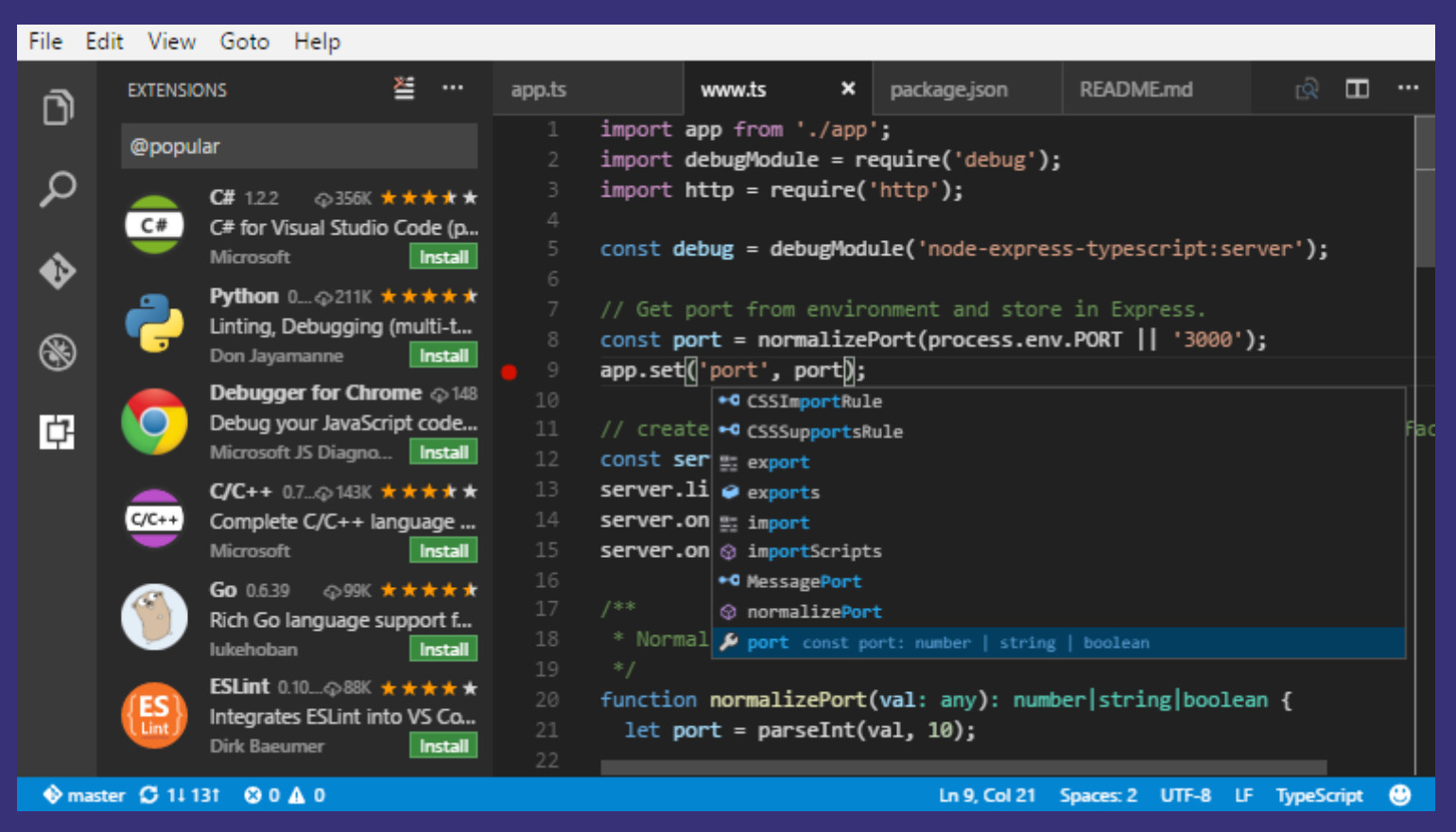This screenshot has height=832, width=1456.
Task: Pick the 'exports' suggestion
Action: (1058, 493)
